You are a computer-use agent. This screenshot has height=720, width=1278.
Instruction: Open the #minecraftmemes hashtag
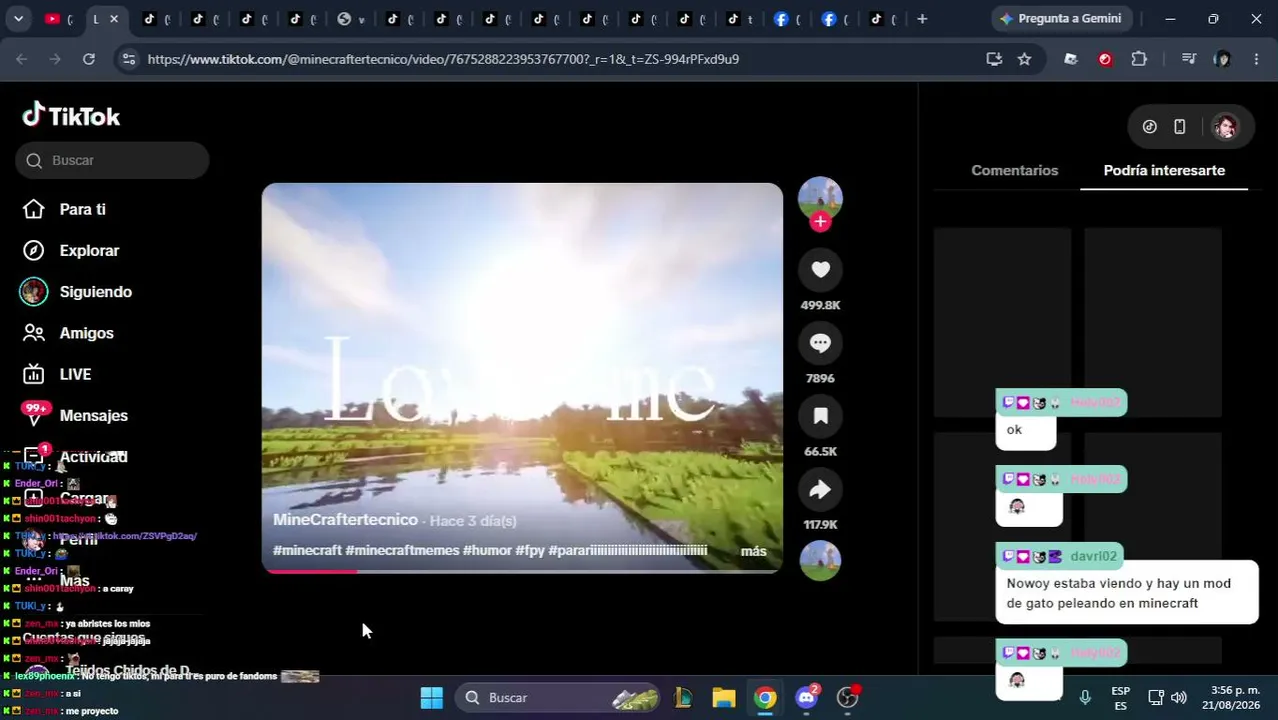pyautogui.click(x=402, y=550)
